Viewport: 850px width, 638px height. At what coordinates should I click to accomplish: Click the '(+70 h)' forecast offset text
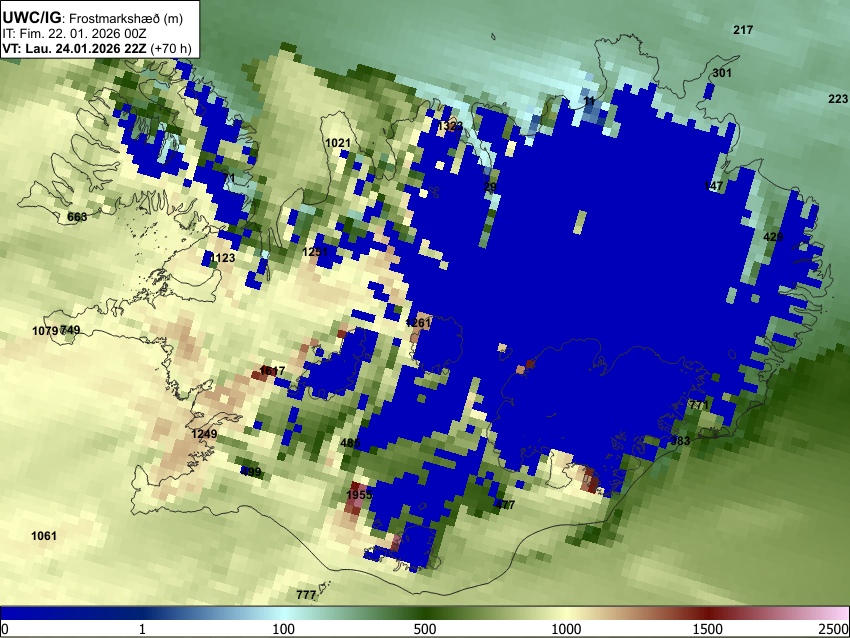(x=170, y=48)
